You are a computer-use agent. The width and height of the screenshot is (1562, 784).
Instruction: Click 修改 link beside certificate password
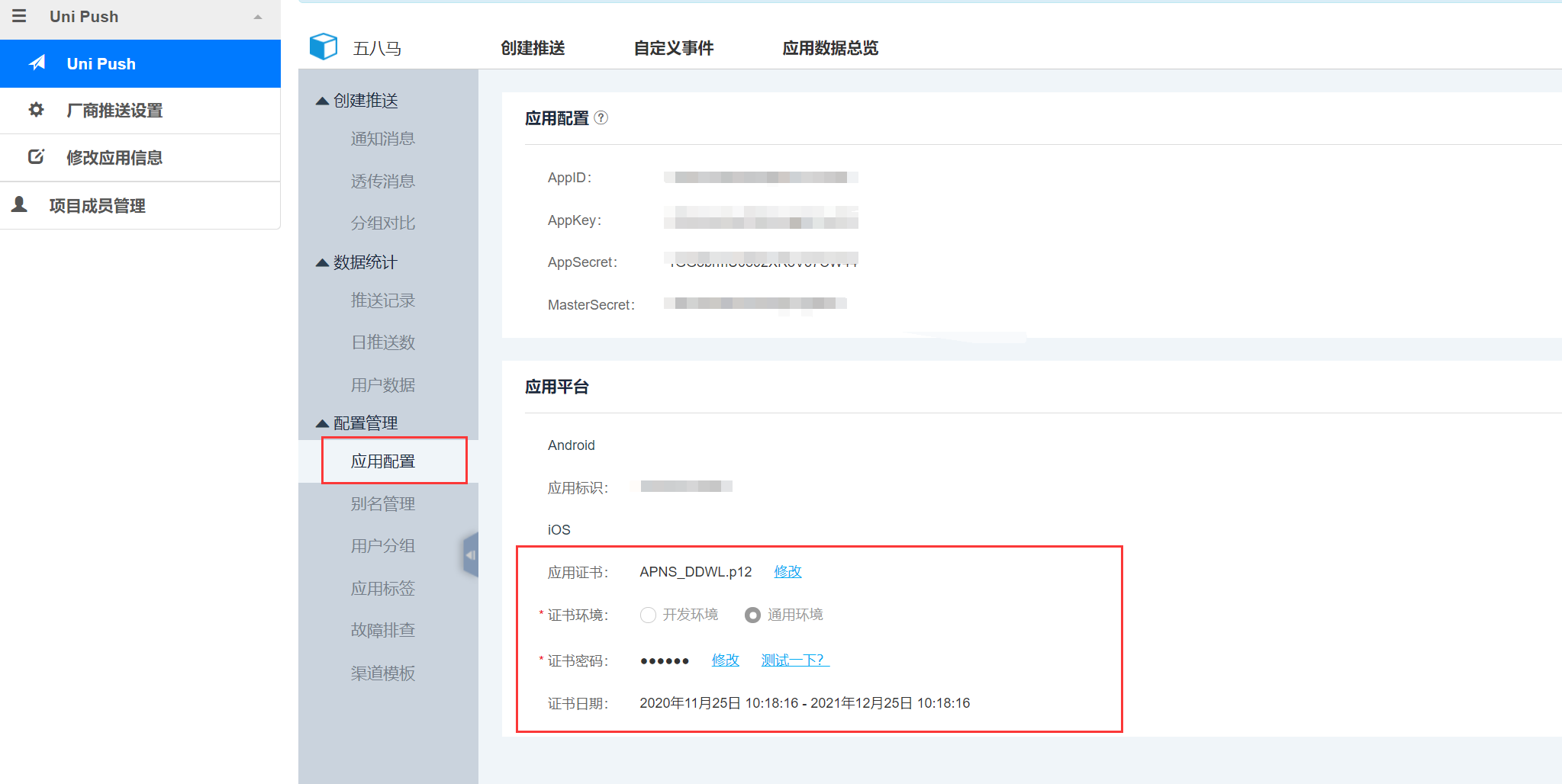click(x=725, y=660)
